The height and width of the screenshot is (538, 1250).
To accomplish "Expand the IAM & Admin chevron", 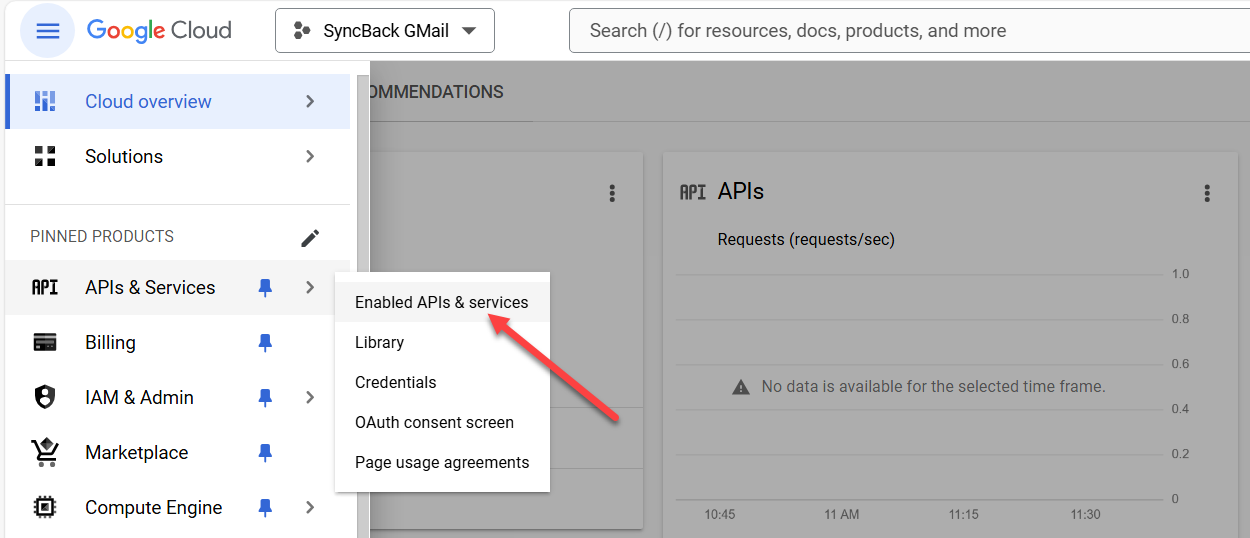I will (310, 397).
